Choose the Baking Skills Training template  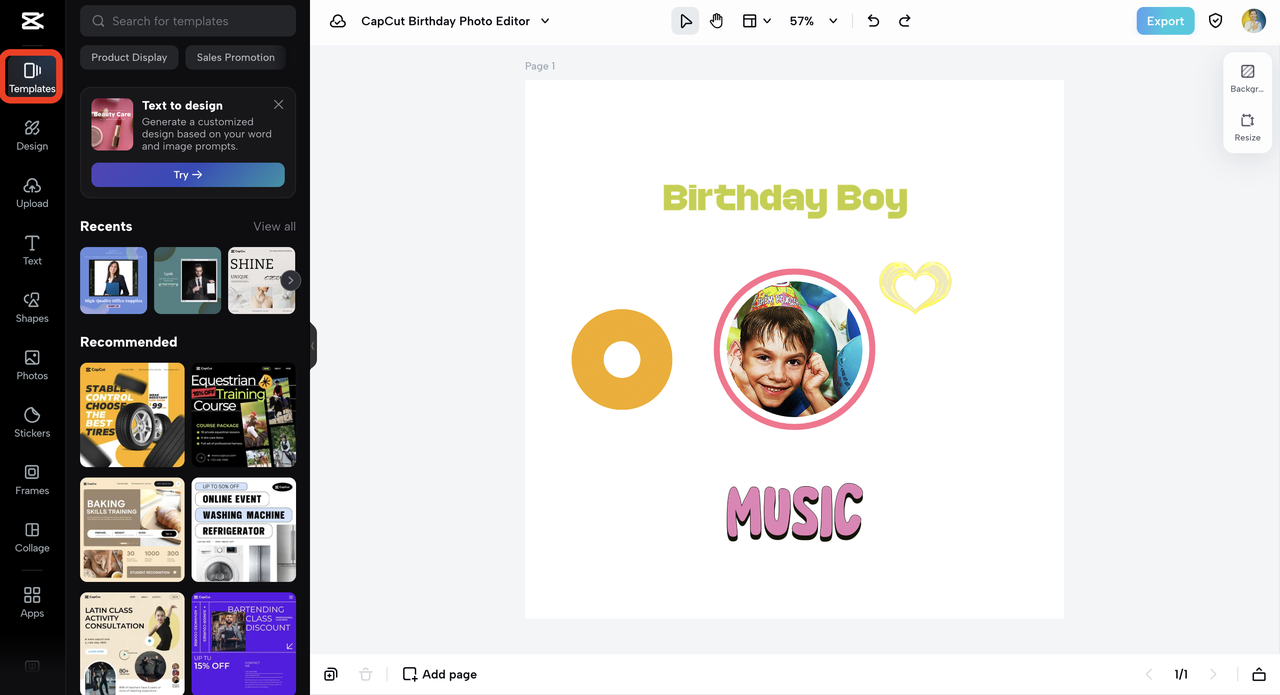click(x=132, y=530)
